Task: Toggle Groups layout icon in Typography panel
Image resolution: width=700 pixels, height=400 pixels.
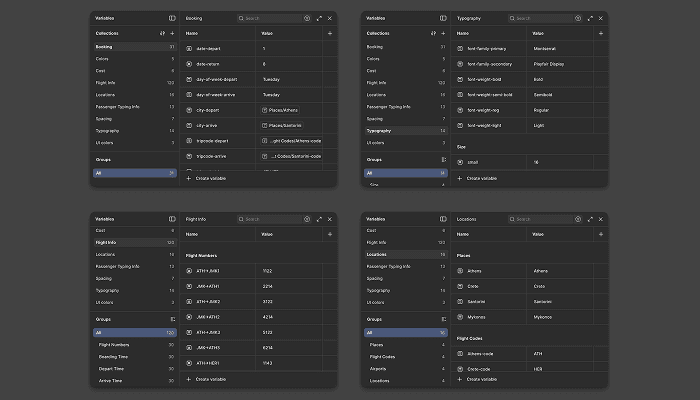Action: click(x=443, y=160)
